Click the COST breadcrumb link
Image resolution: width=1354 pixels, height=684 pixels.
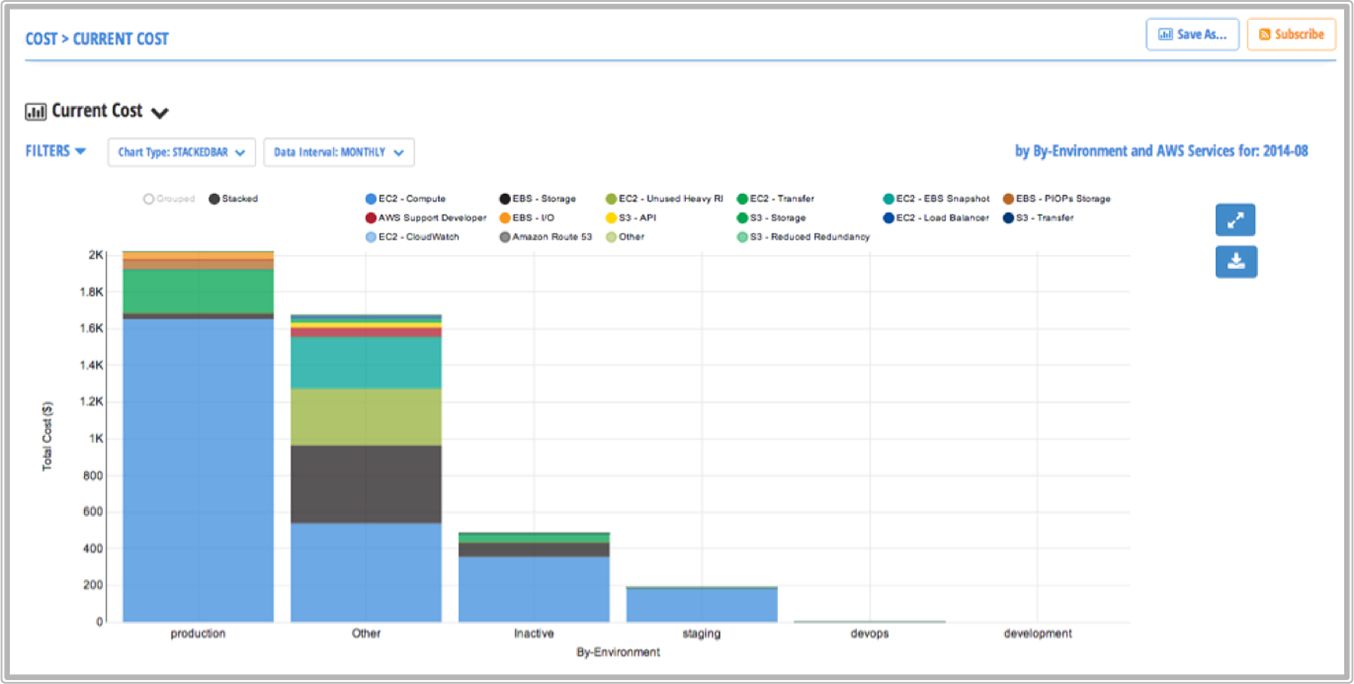40,39
